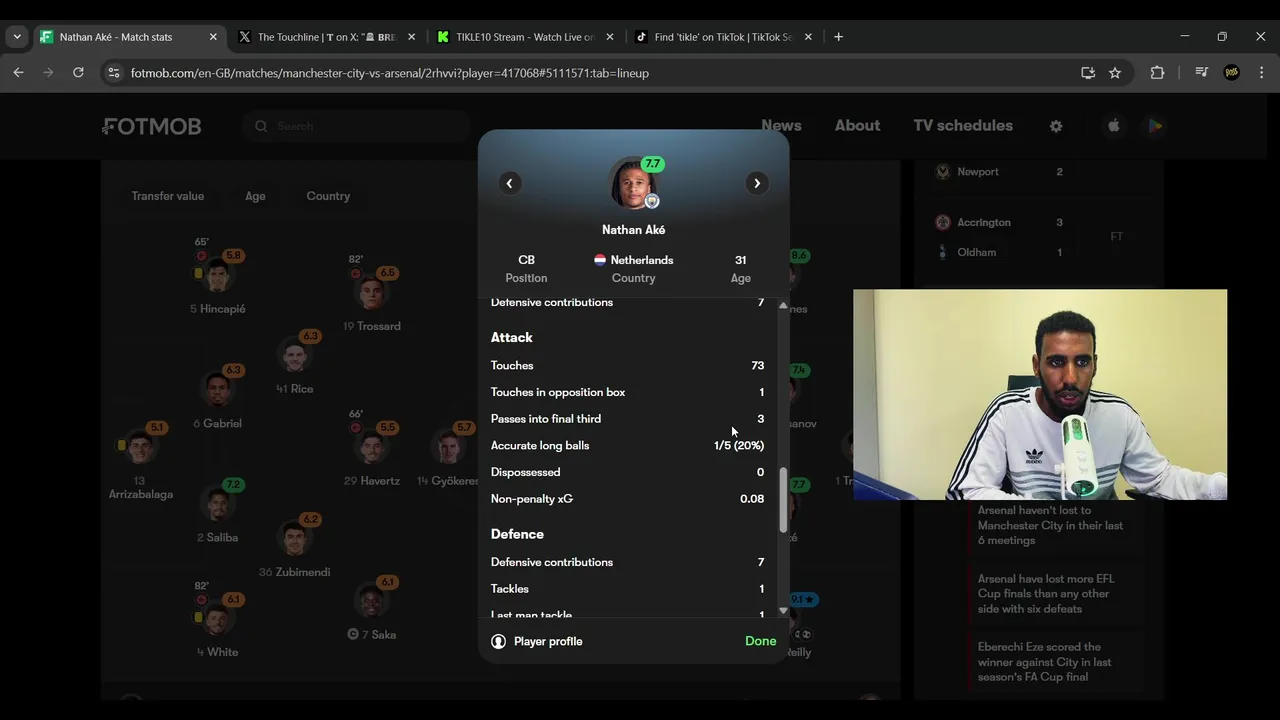Select player 29 Havertz

point(371,449)
